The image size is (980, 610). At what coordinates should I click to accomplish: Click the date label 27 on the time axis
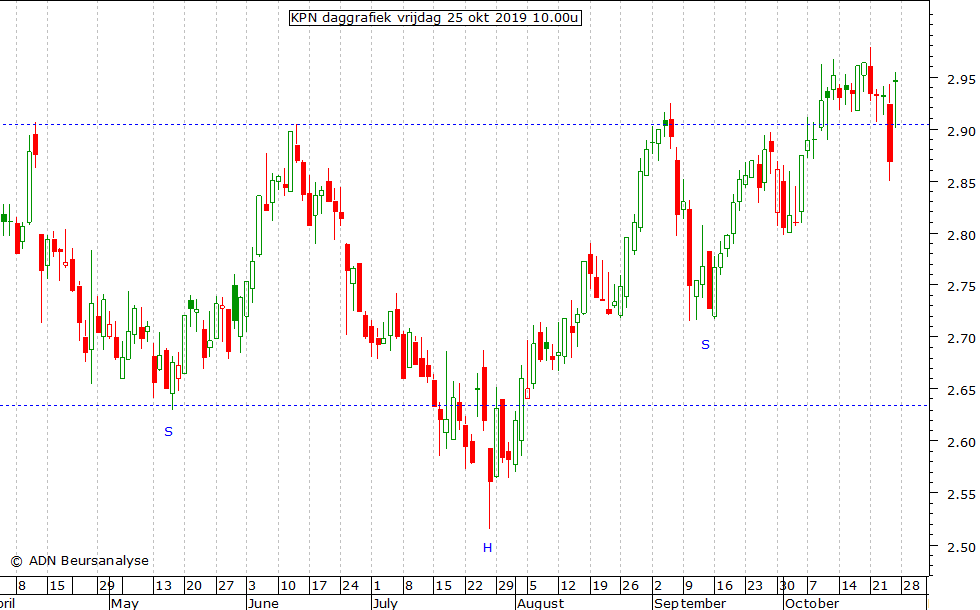(225, 586)
